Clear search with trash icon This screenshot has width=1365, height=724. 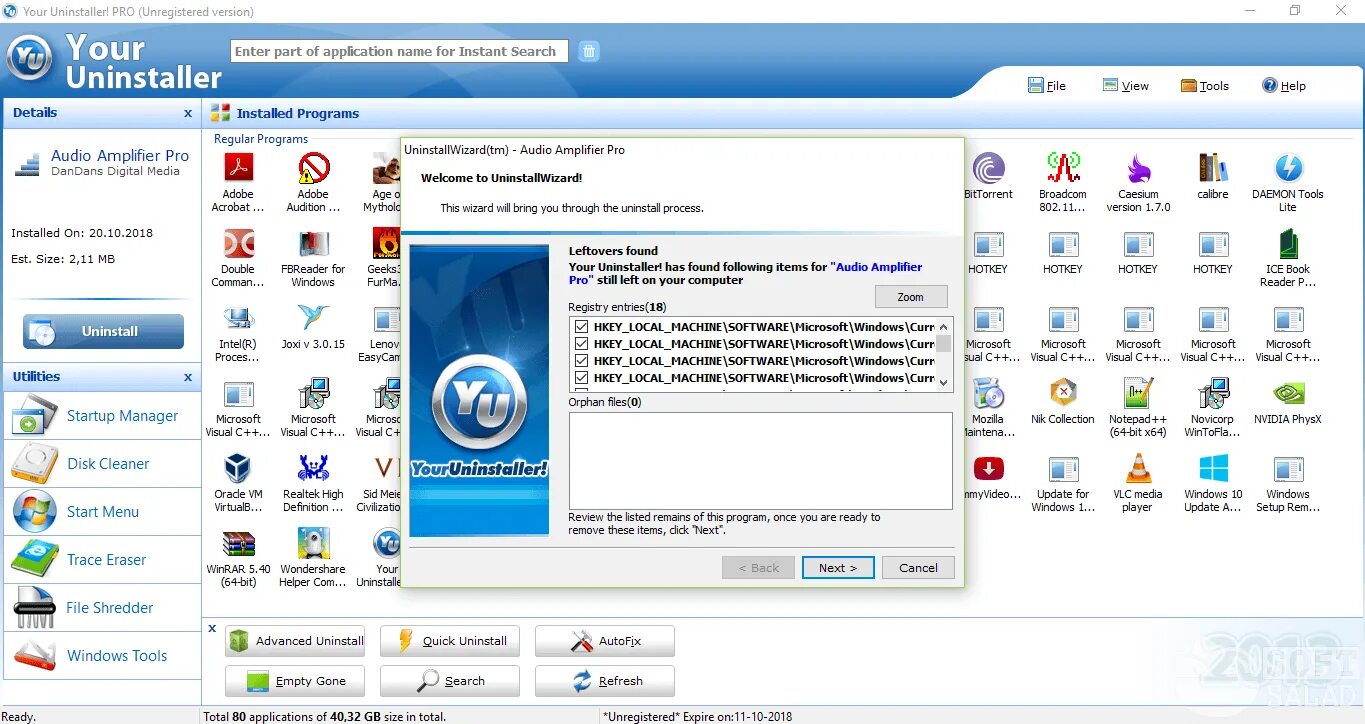(x=589, y=51)
